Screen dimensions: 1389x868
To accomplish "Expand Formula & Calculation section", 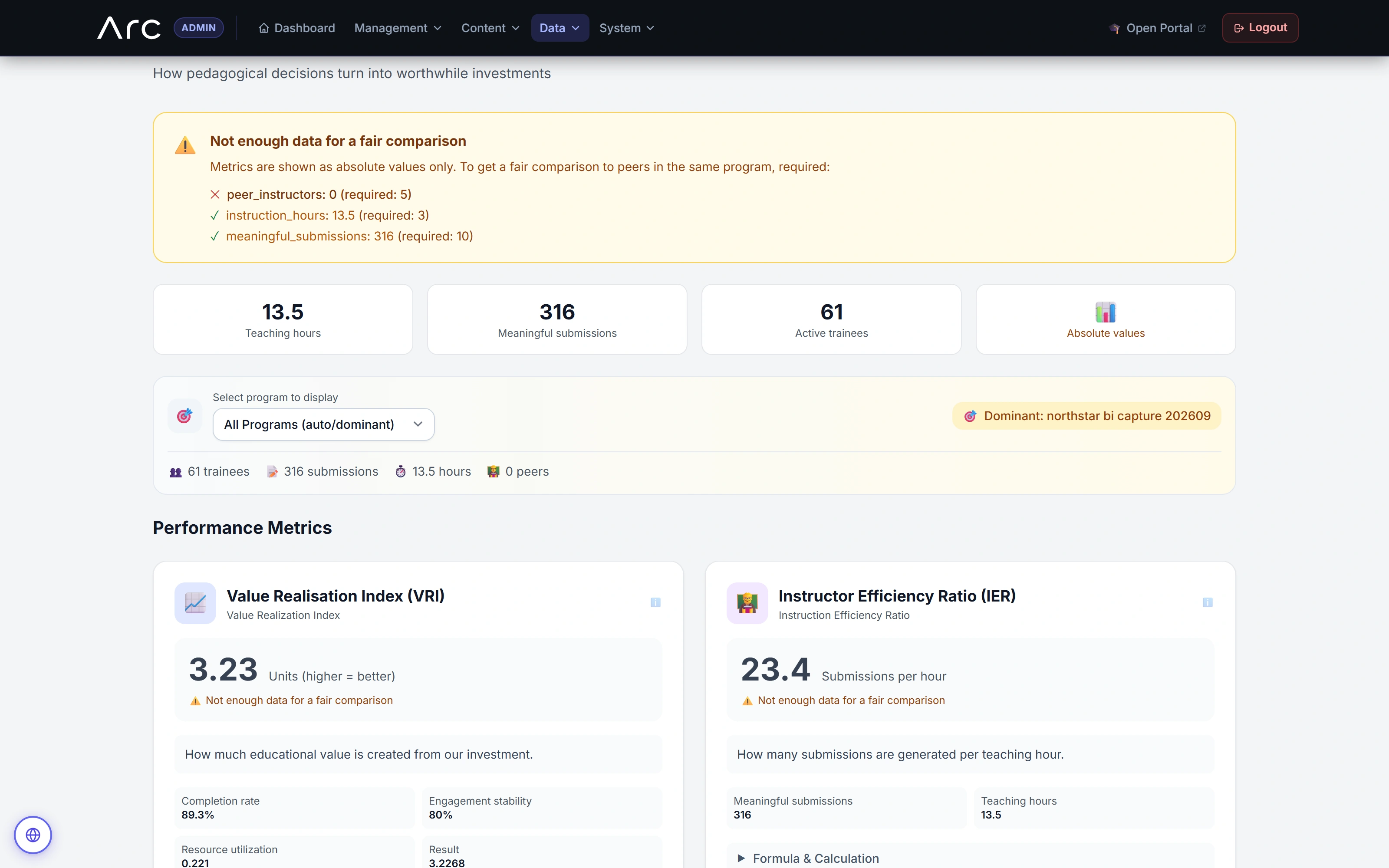I will [970, 858].
